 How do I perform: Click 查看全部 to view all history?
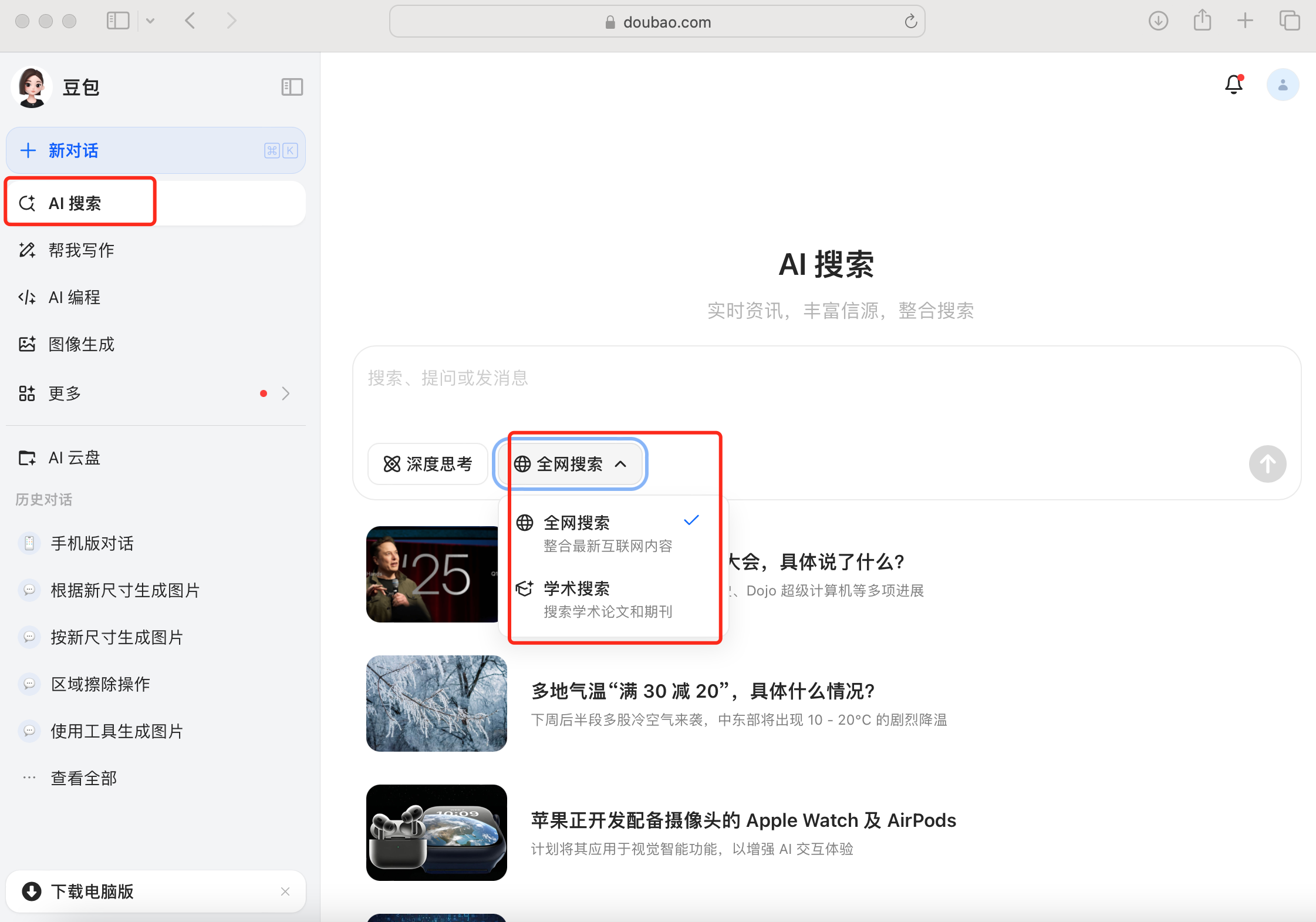tap(156, 778)
